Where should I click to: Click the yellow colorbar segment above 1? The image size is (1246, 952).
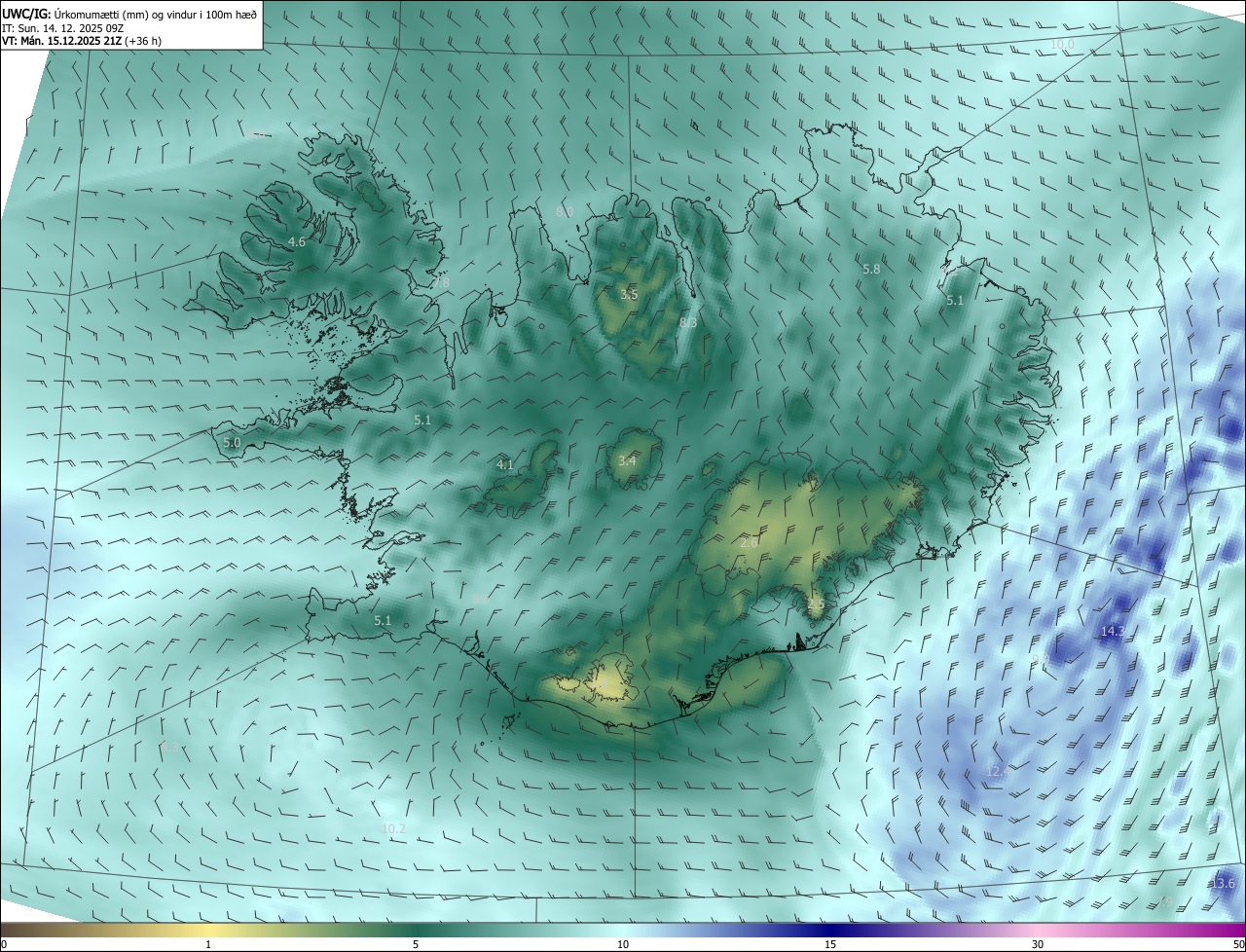coord(208,930)
